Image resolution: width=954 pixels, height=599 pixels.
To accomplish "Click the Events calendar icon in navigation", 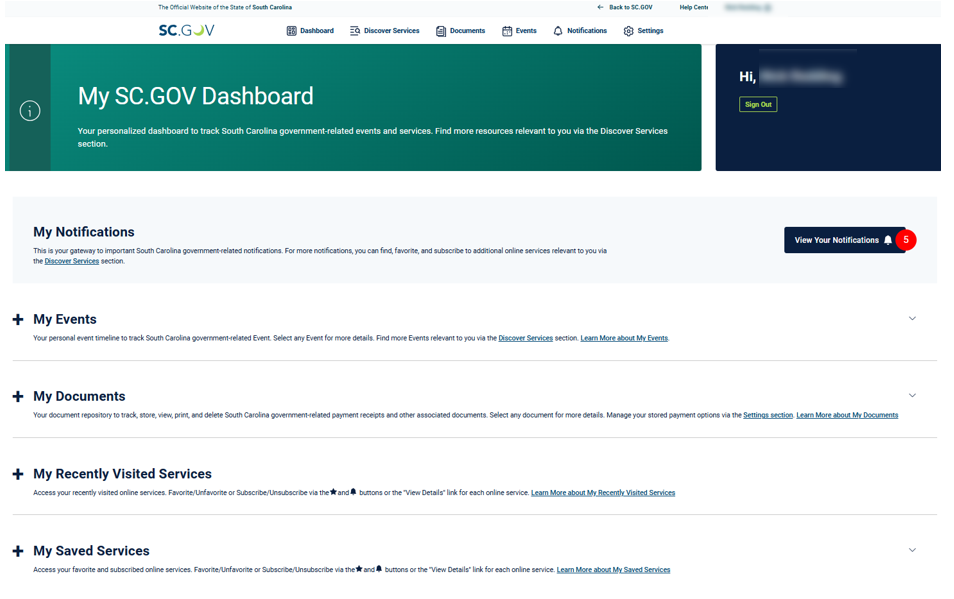I will [x=507, y=31].
